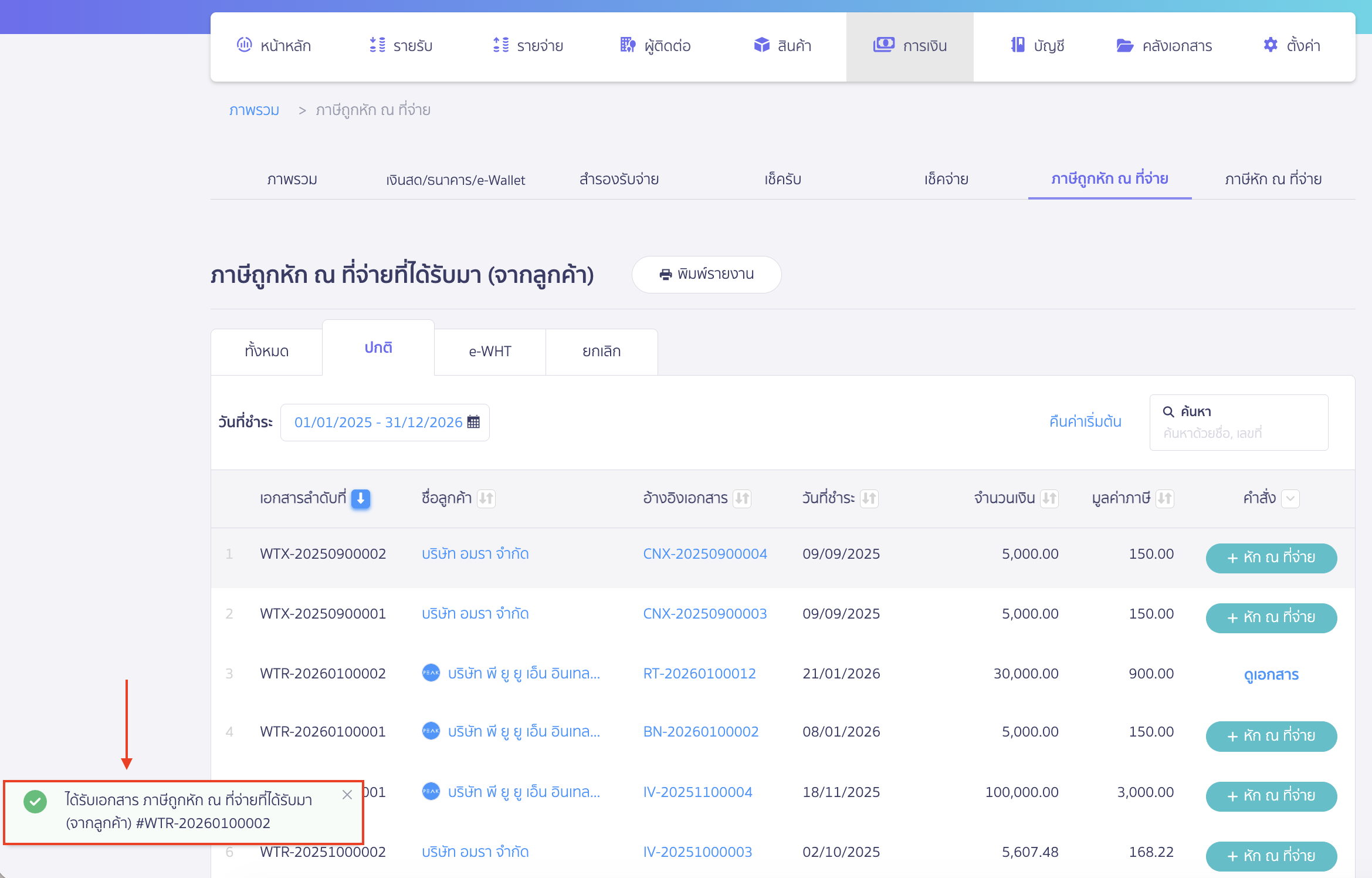Click the calendar icon in date range field

click(x=473, y=422)
